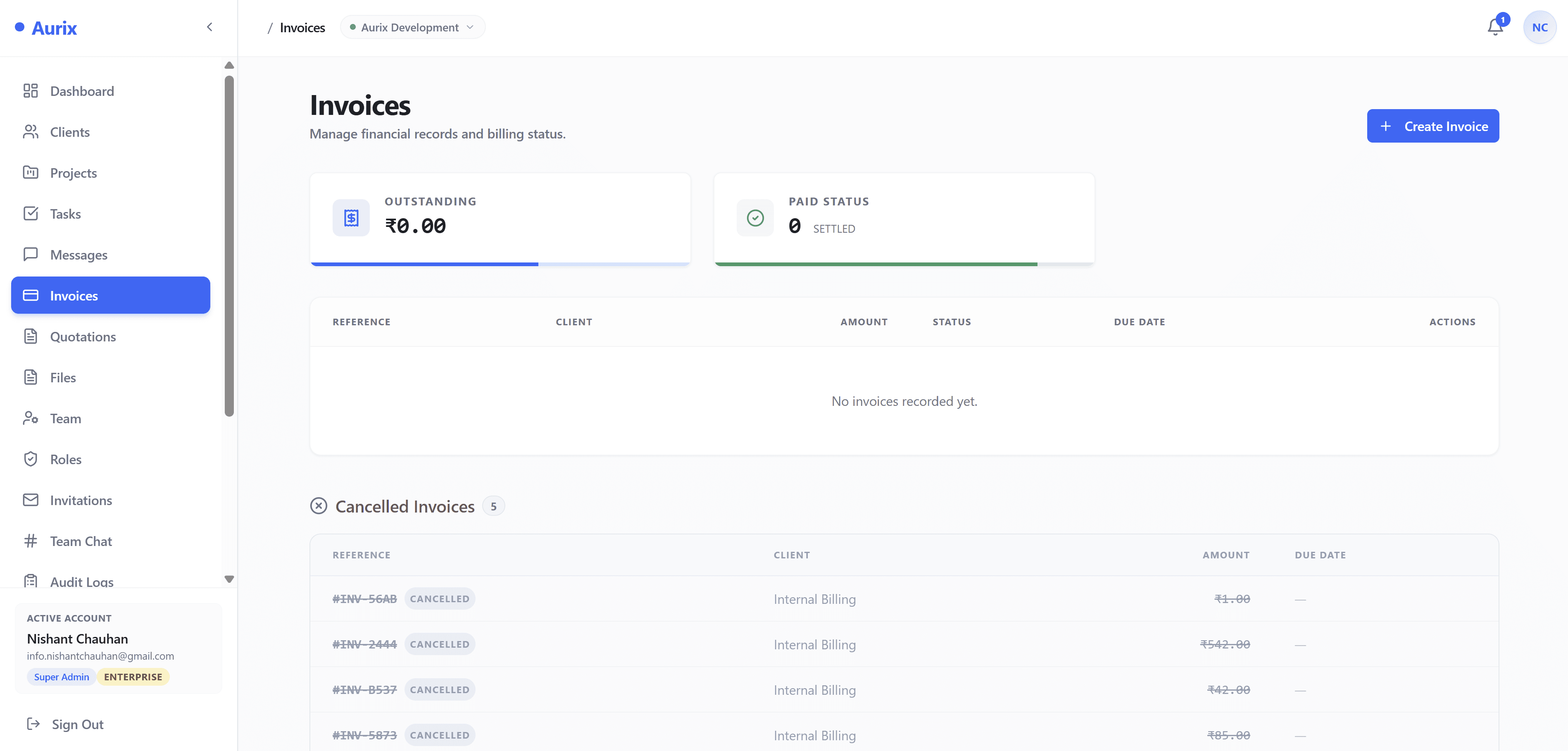Open the Aurix Development workspace dropdown
Image resolution: width=1568 pixels, height=751 pixels.
(412, 27)
